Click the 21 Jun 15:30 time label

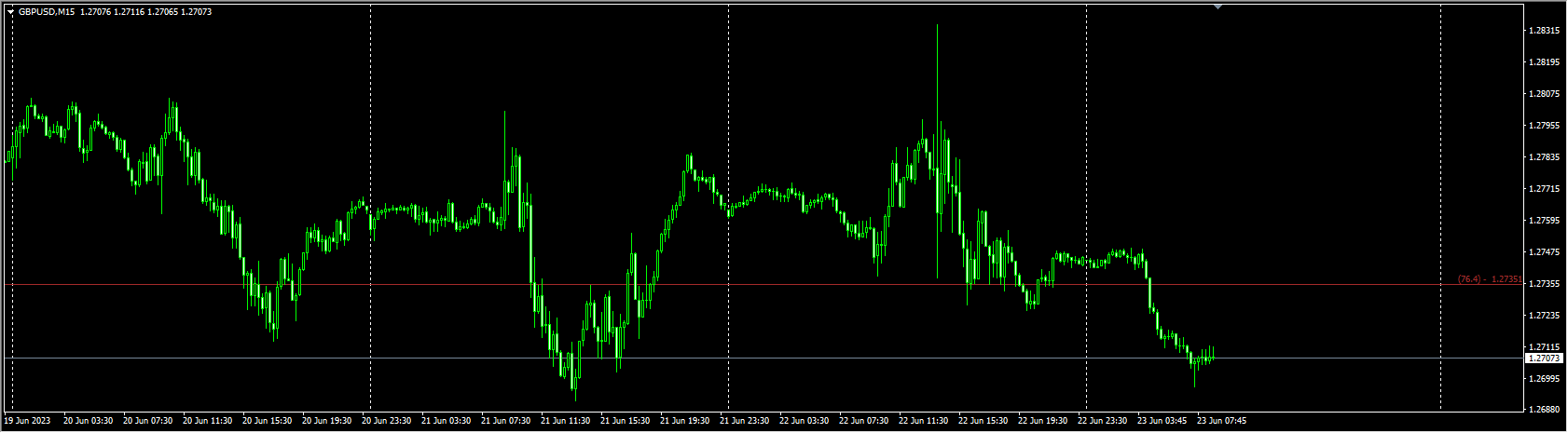tap(625, 421)
